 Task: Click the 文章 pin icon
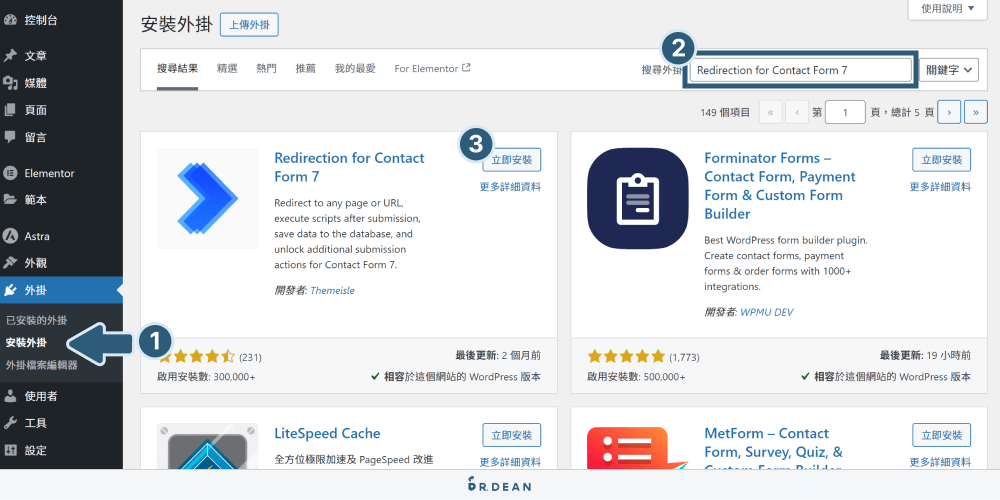coord(10,56)
